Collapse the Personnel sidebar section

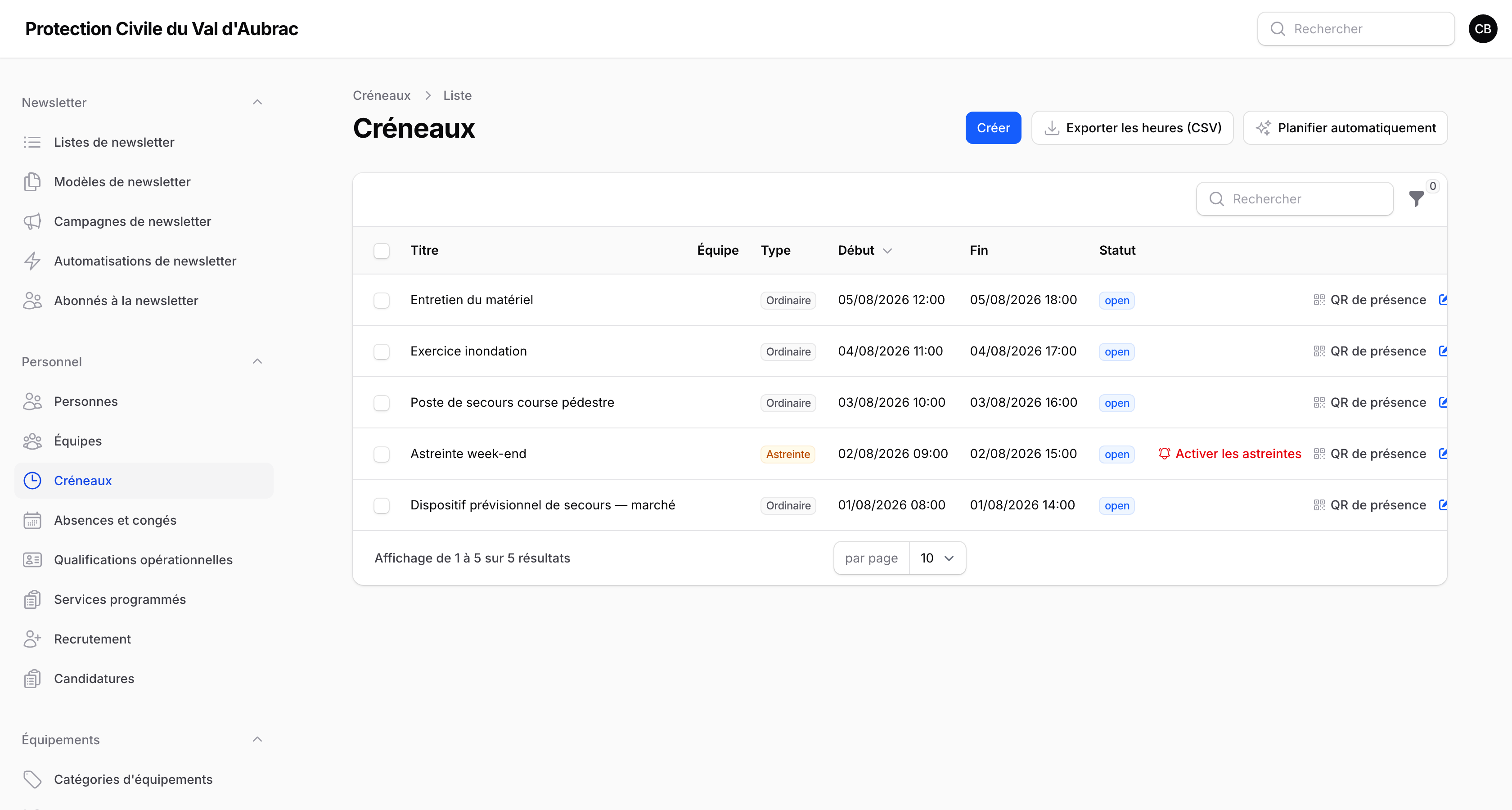pos(257,361)
